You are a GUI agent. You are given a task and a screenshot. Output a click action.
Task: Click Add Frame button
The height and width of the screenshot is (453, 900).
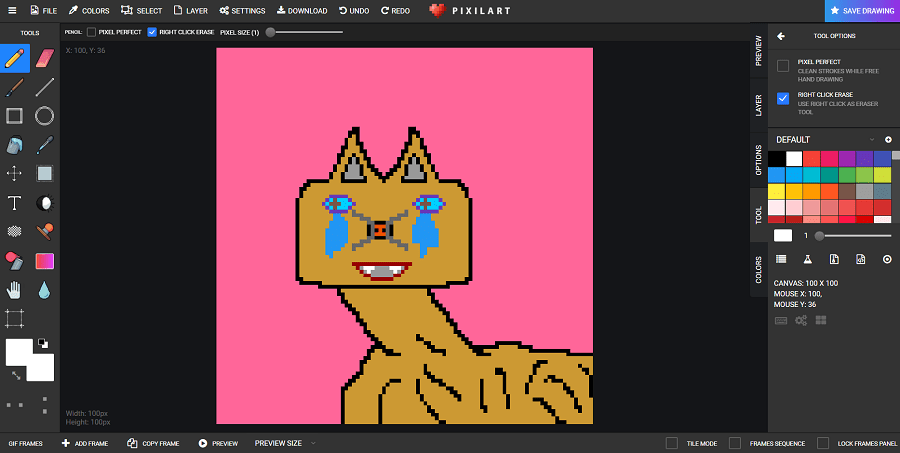[x=85, y=443]
